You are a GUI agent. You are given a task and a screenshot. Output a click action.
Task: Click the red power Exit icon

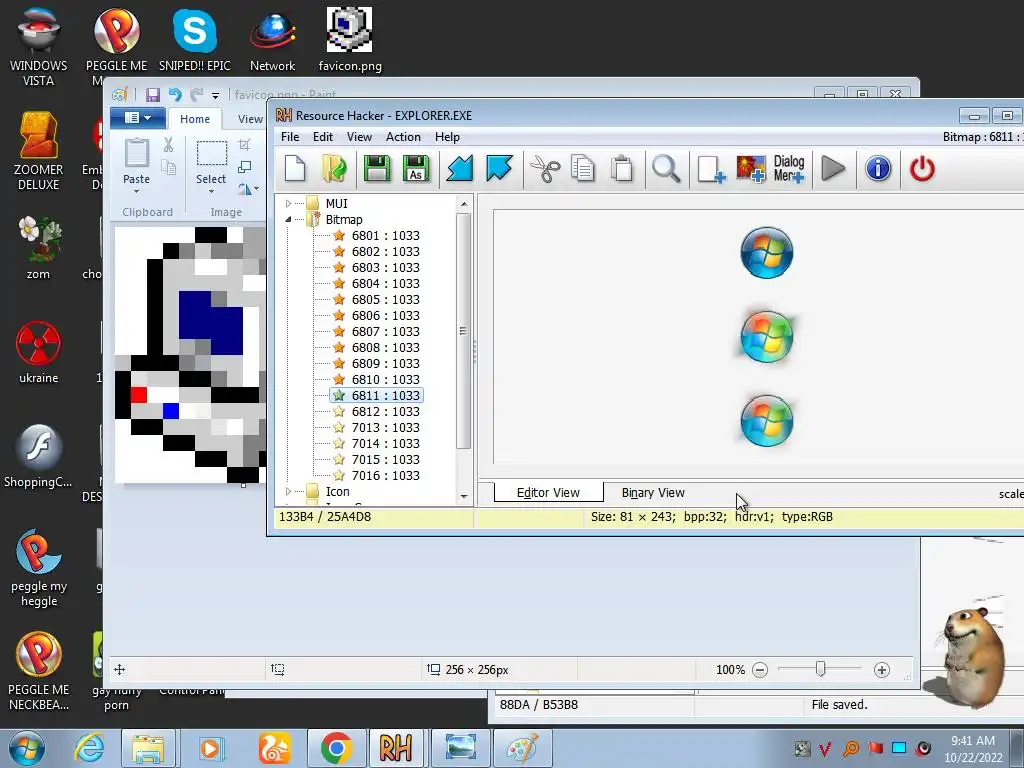922,169
